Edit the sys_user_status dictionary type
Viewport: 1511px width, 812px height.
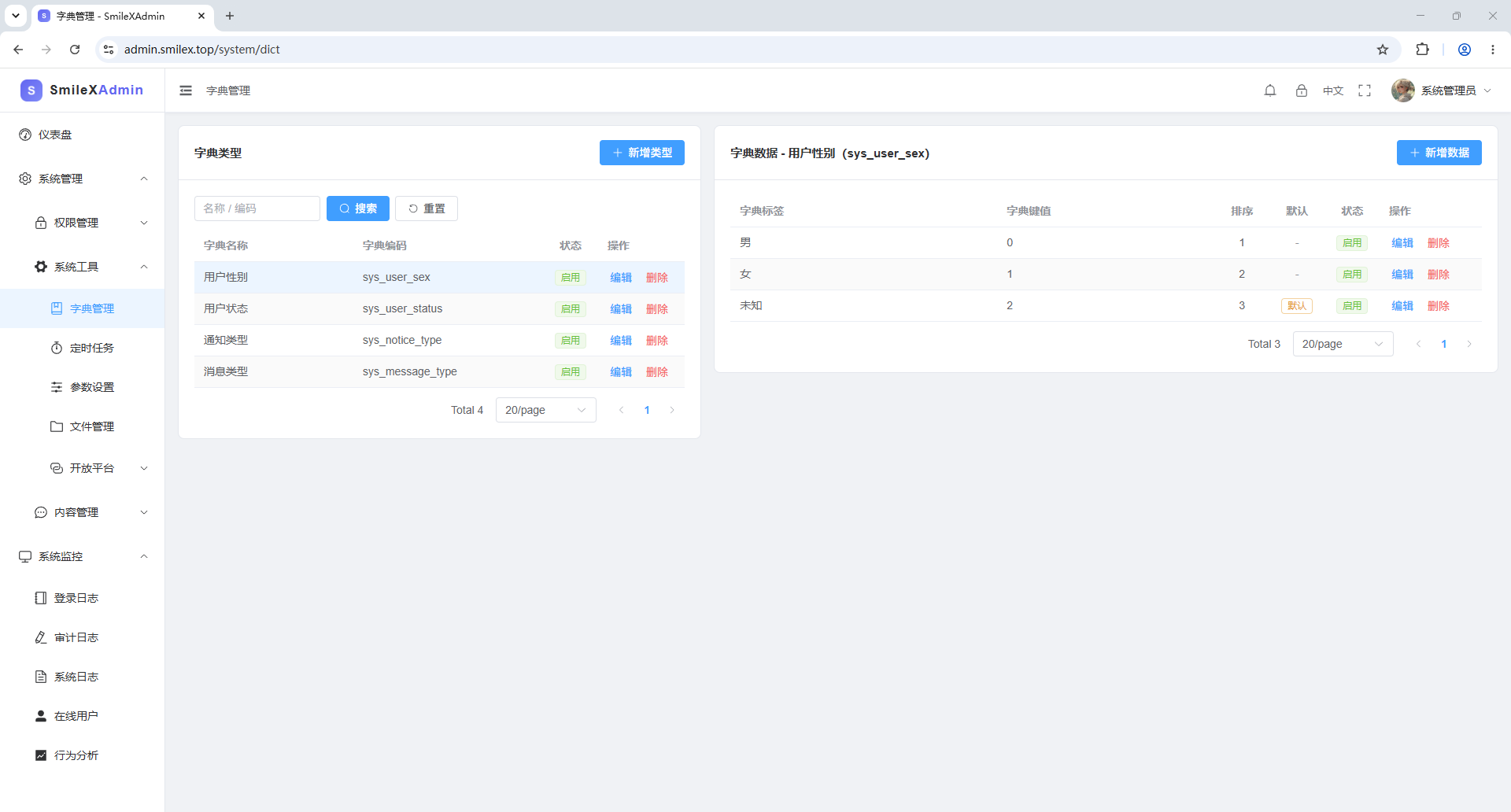pos(621,309)
